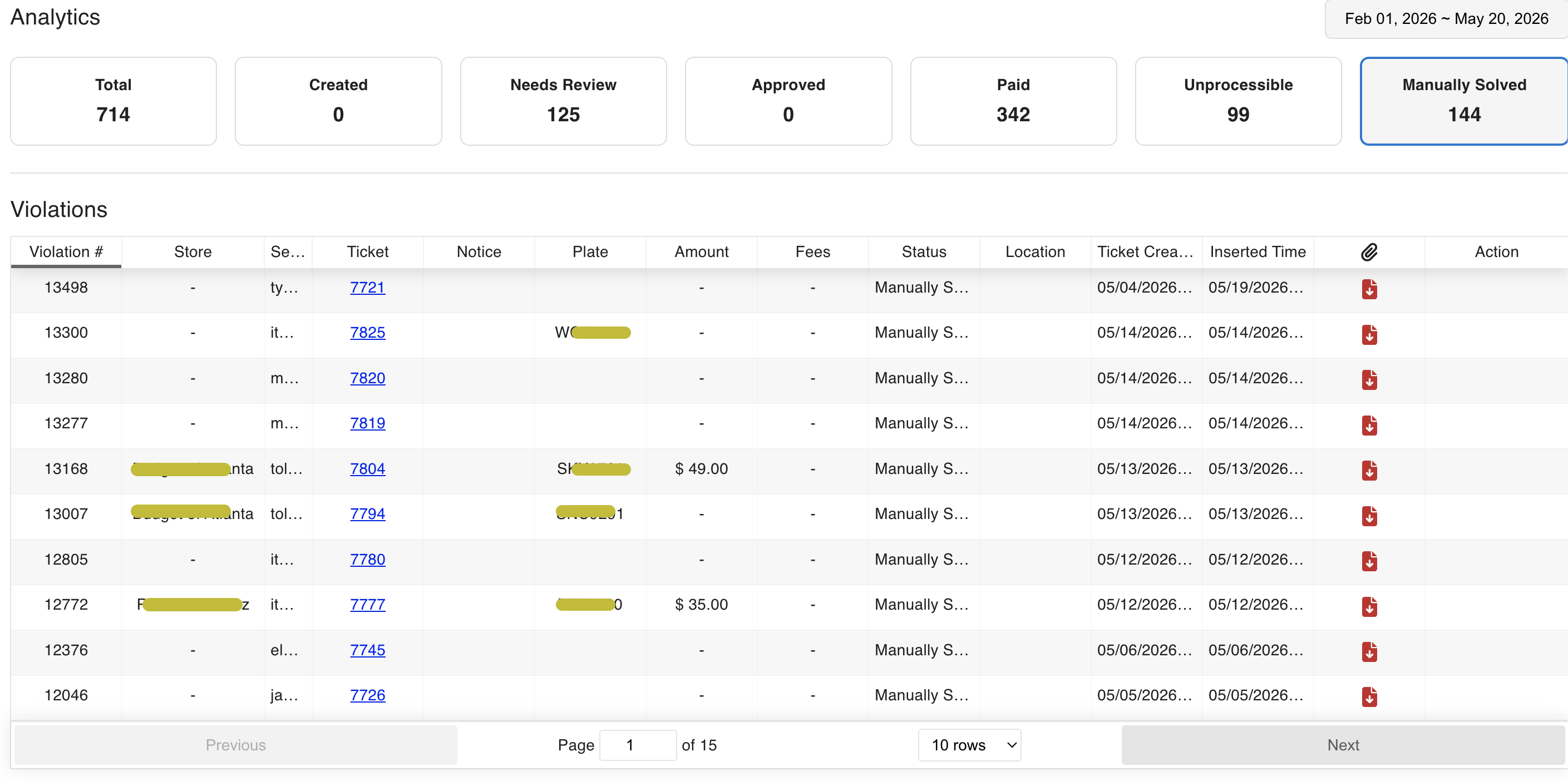Sort by Notice column header

click(479, 252)
